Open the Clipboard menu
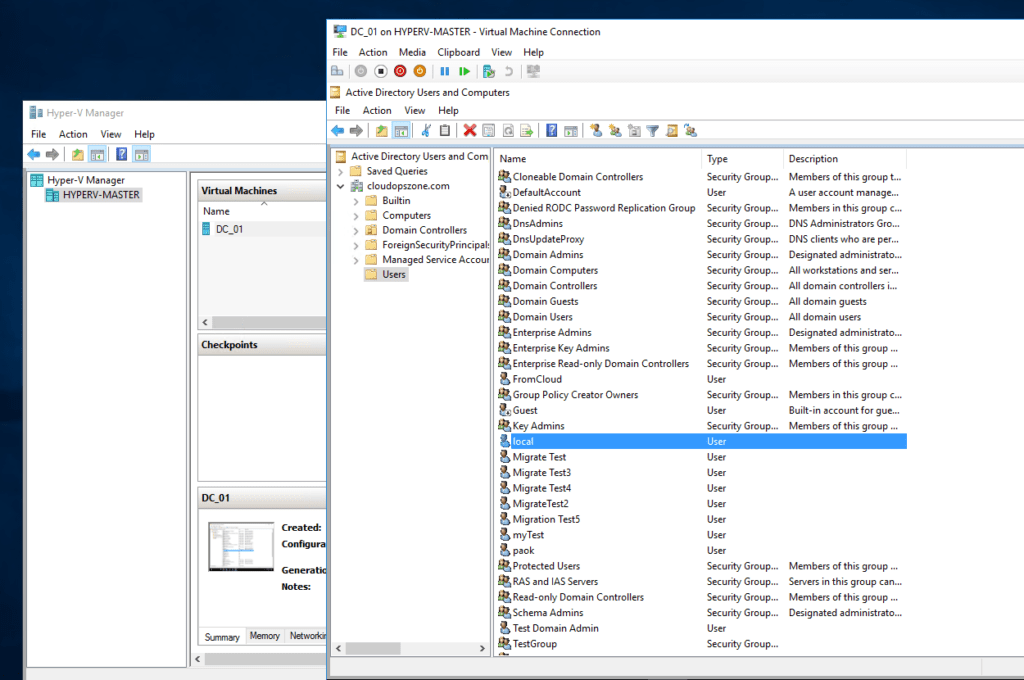This screenshot has width=1024, height=680. point(458,52)
